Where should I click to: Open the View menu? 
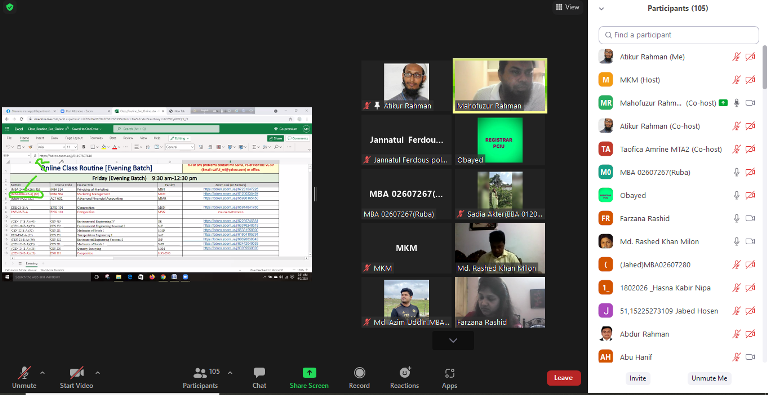point(567,7)
